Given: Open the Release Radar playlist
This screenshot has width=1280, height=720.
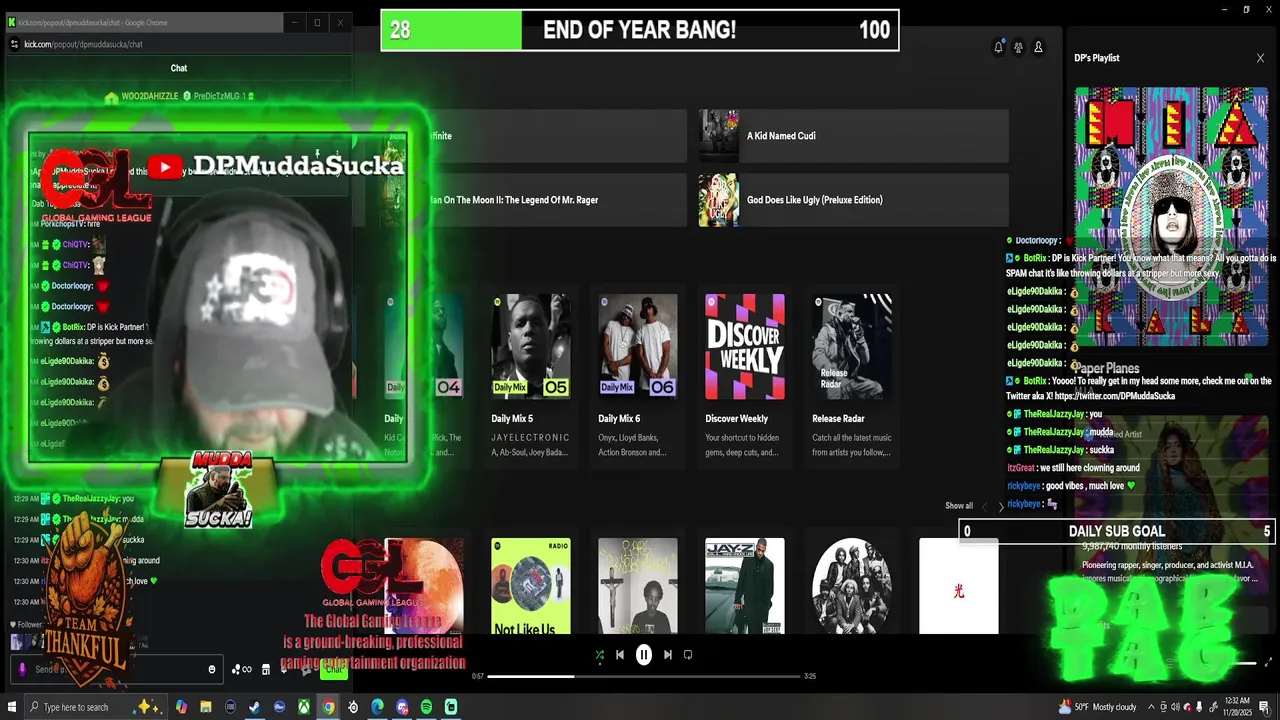Looking at the screenshot, I should click(x=852, y=375).
